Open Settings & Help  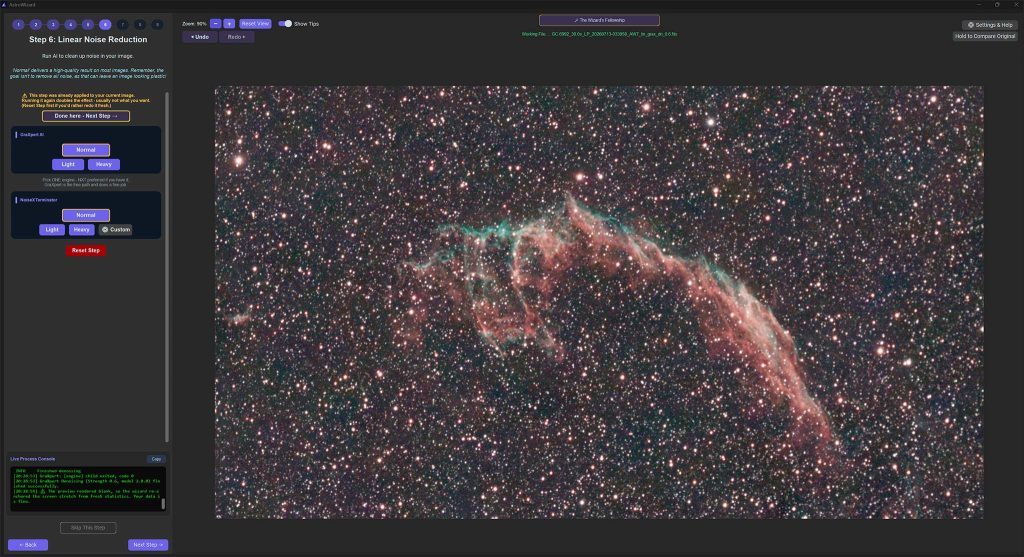click(990, 25)
